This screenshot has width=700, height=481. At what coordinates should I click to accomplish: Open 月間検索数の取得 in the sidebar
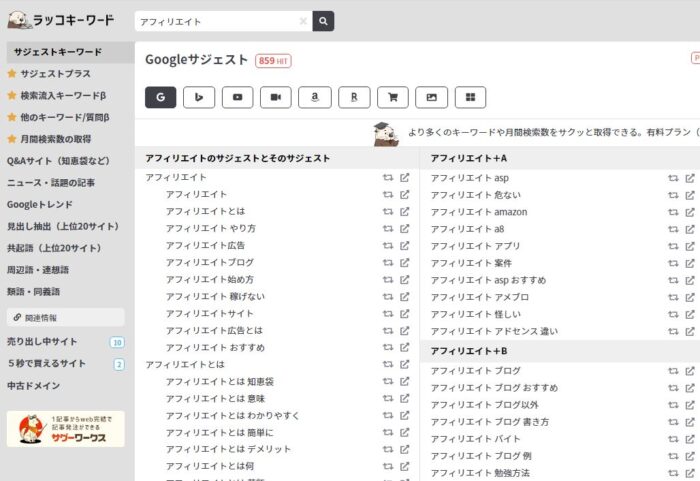tap(55, 139)
